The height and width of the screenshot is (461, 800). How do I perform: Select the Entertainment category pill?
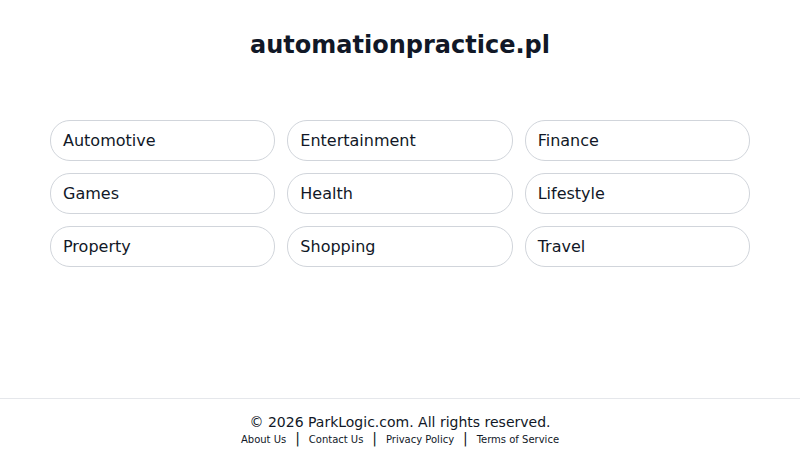click(x=399, y=141)
